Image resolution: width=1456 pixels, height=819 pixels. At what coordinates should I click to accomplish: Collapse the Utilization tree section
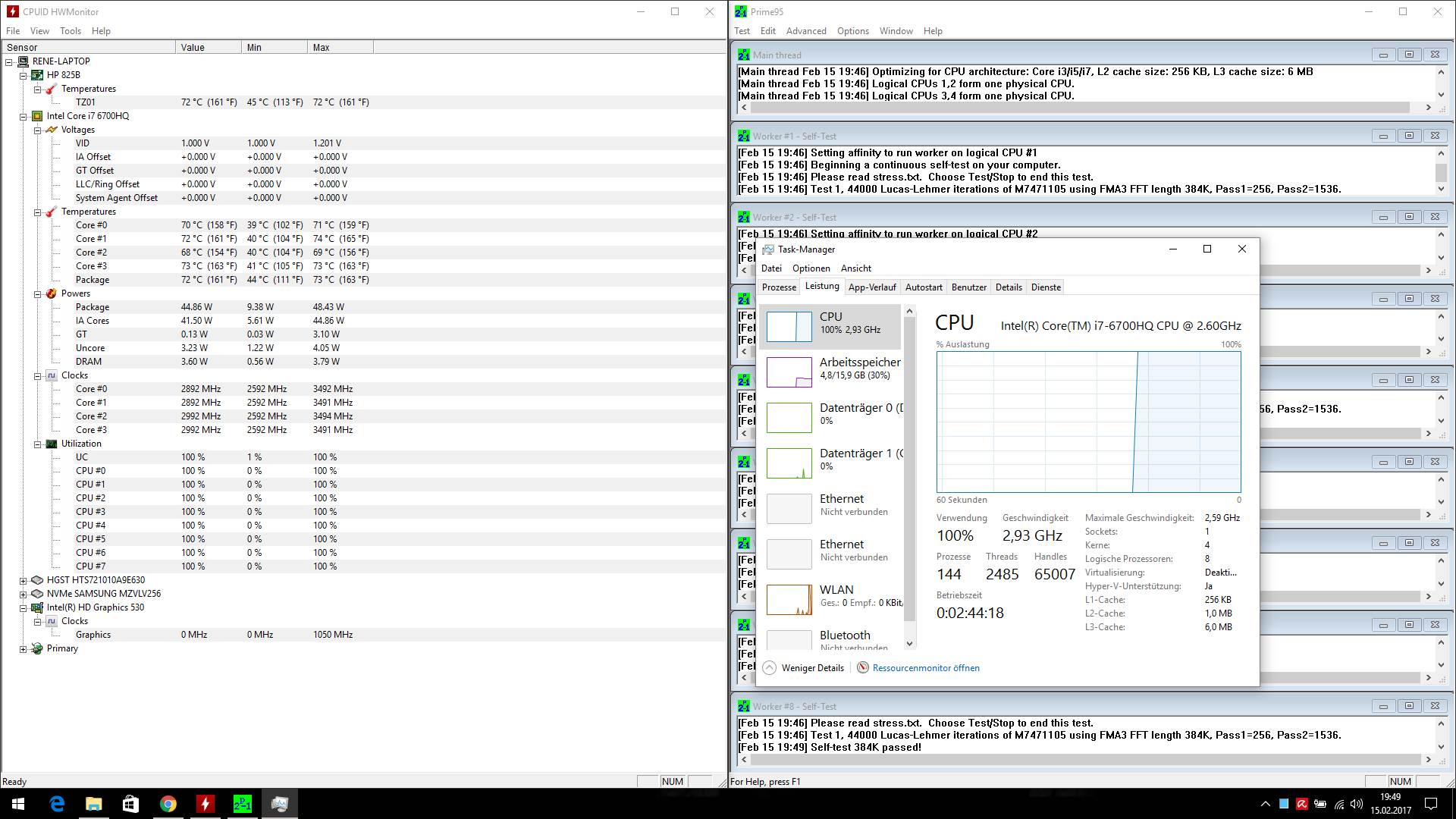pyautogui.click(x=37, y=444)
